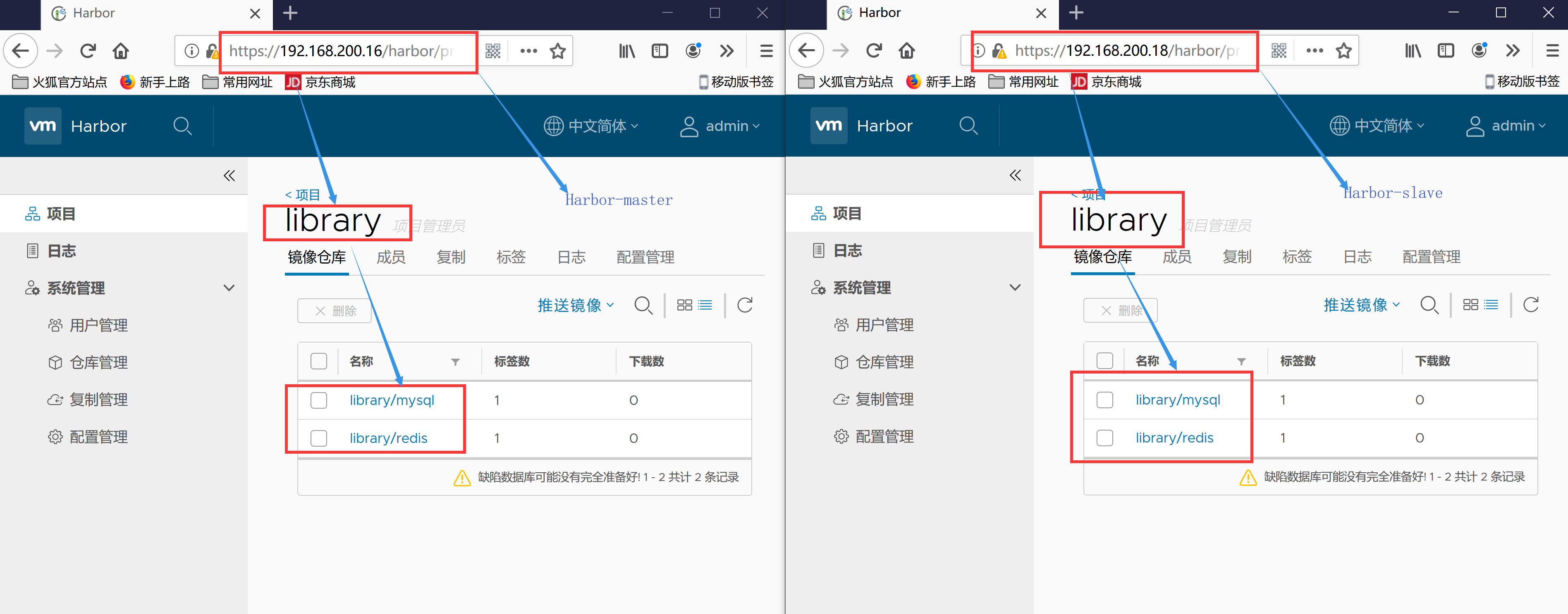1568x614 pixels.
Task: Open library icon in left browser toolbar
Action: pyautogui.click(x=627, y=51)
